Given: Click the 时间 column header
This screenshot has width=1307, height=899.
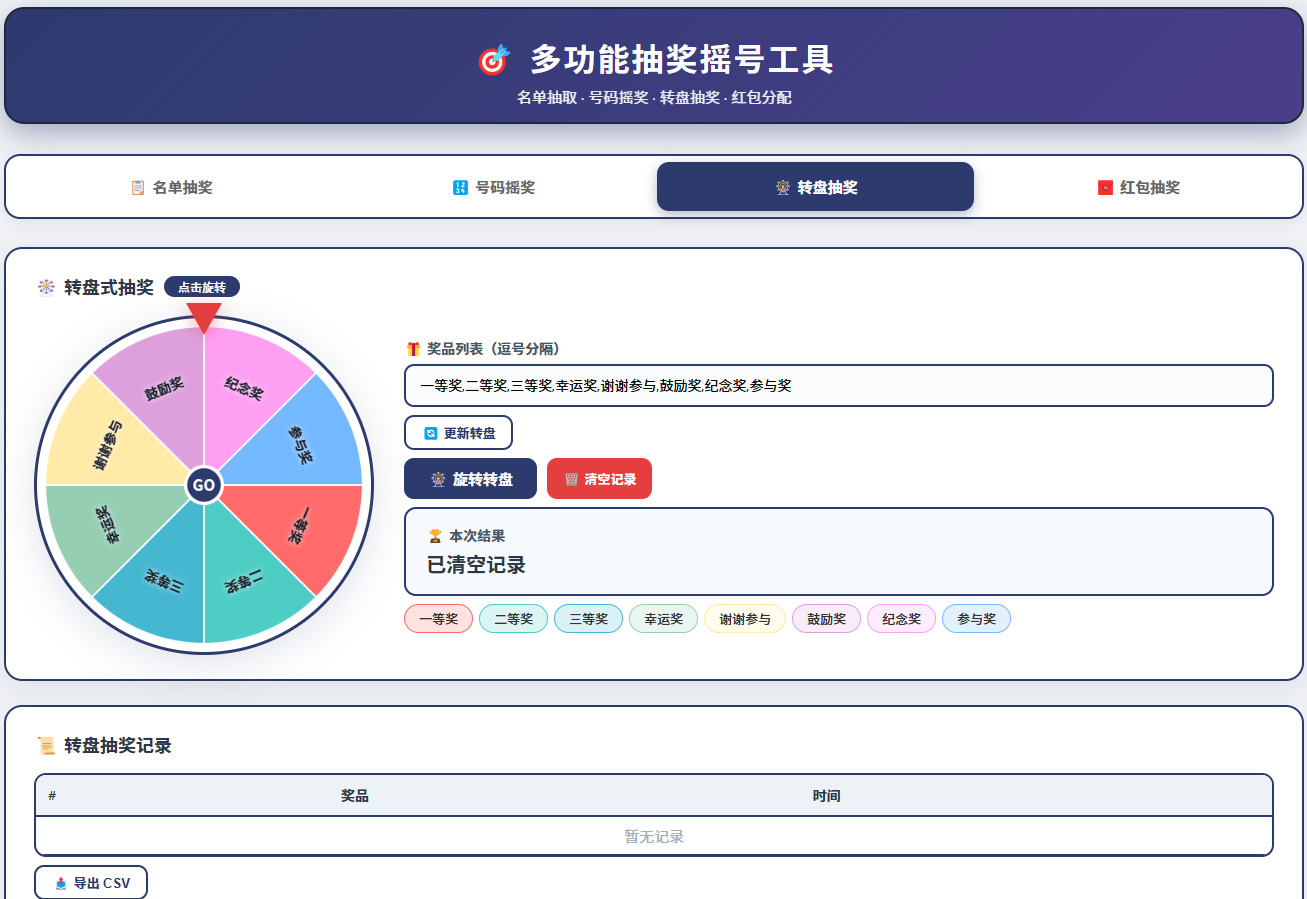Looking at the screenshot, I should click(x=826, y=795).
